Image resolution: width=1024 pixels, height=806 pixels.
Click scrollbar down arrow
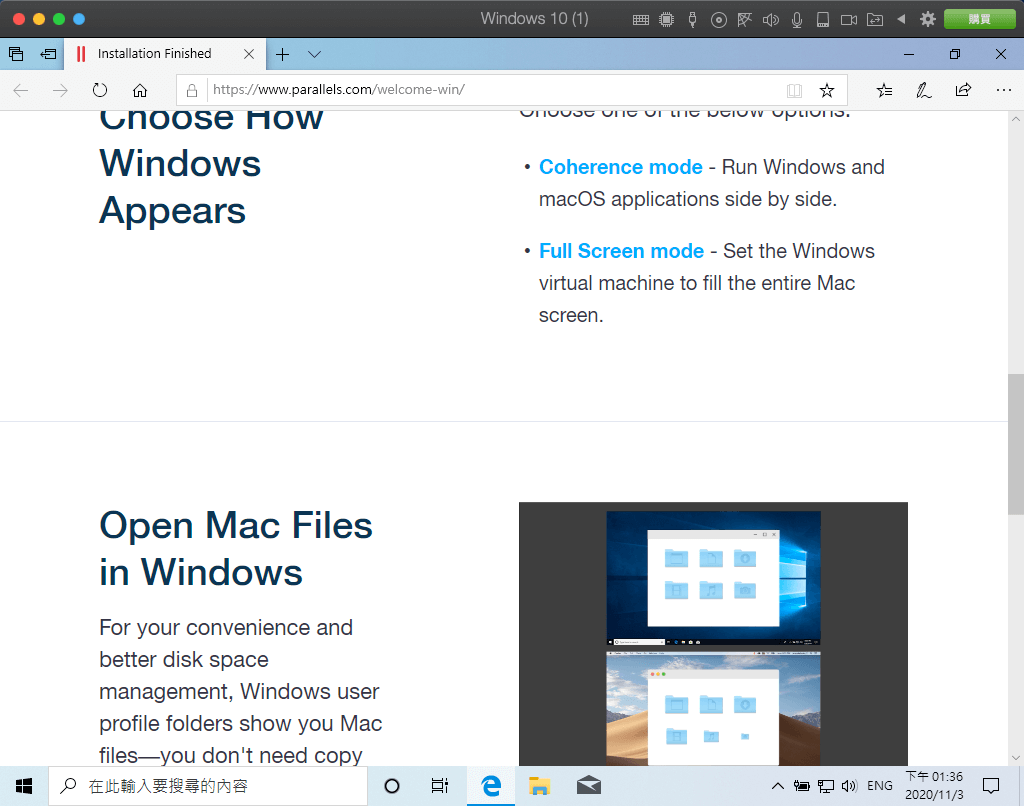click(1016, 758)
